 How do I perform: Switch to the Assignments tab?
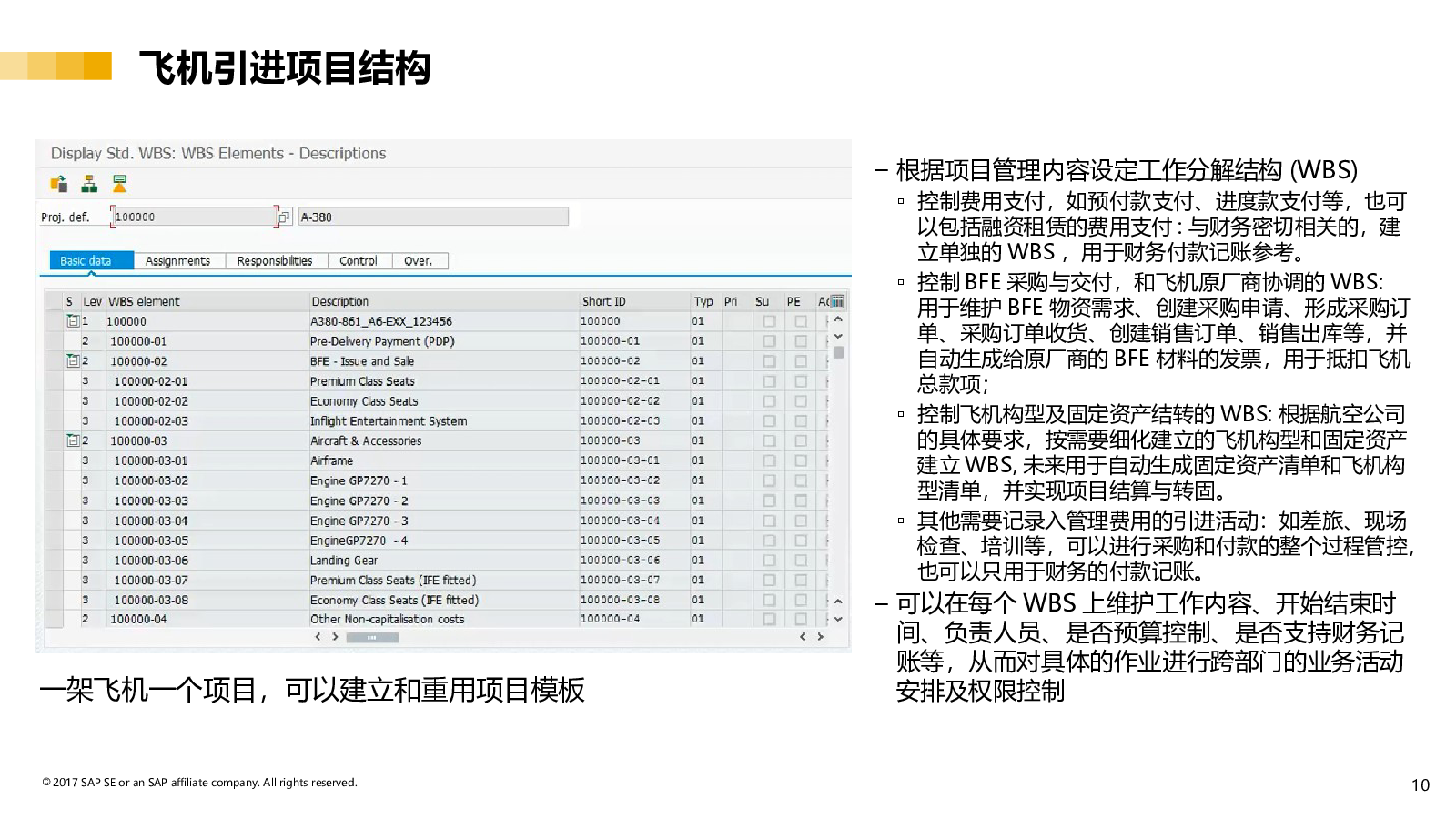177,261
